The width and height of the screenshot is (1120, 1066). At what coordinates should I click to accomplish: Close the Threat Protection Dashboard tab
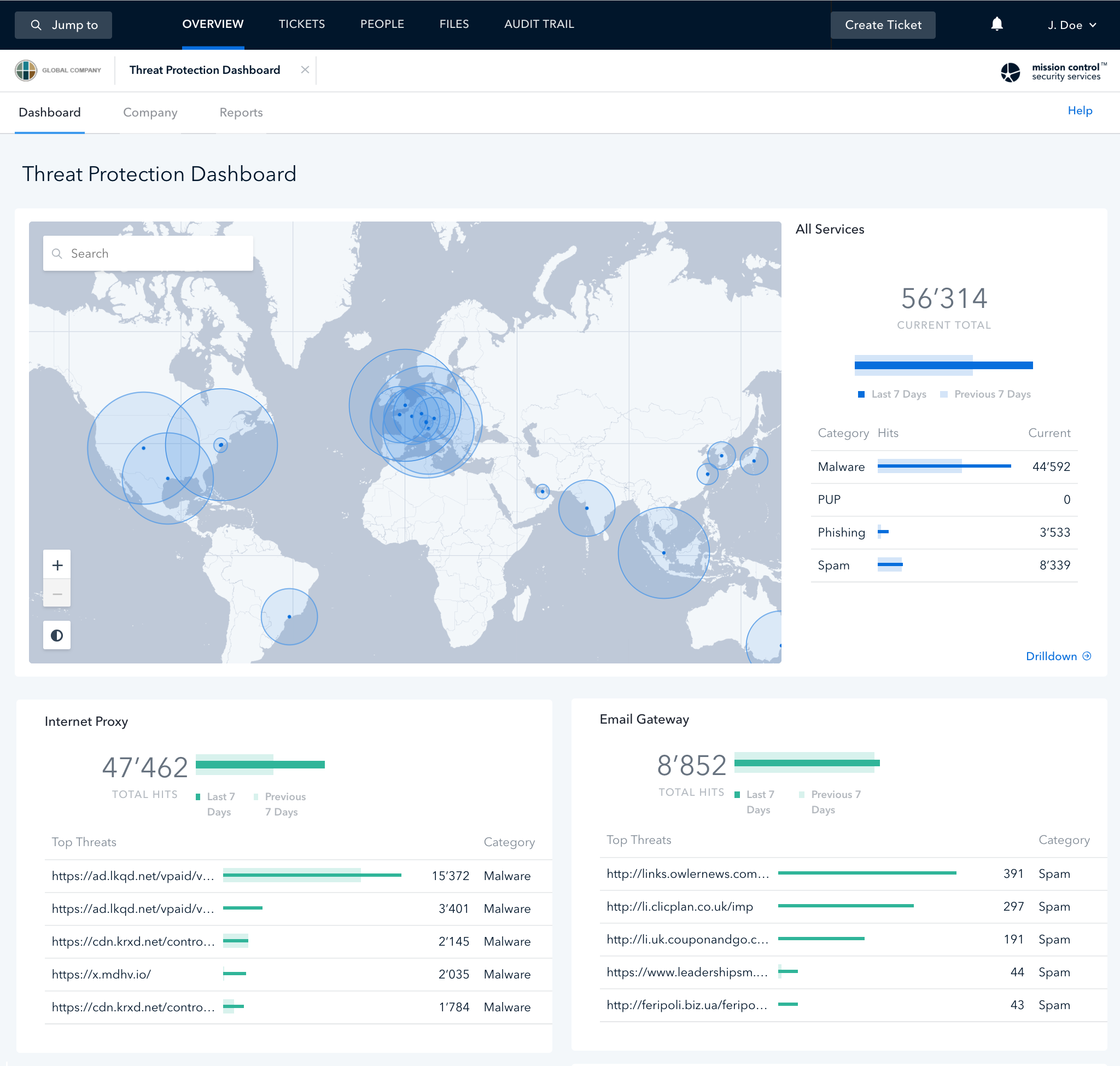point(305,70)
